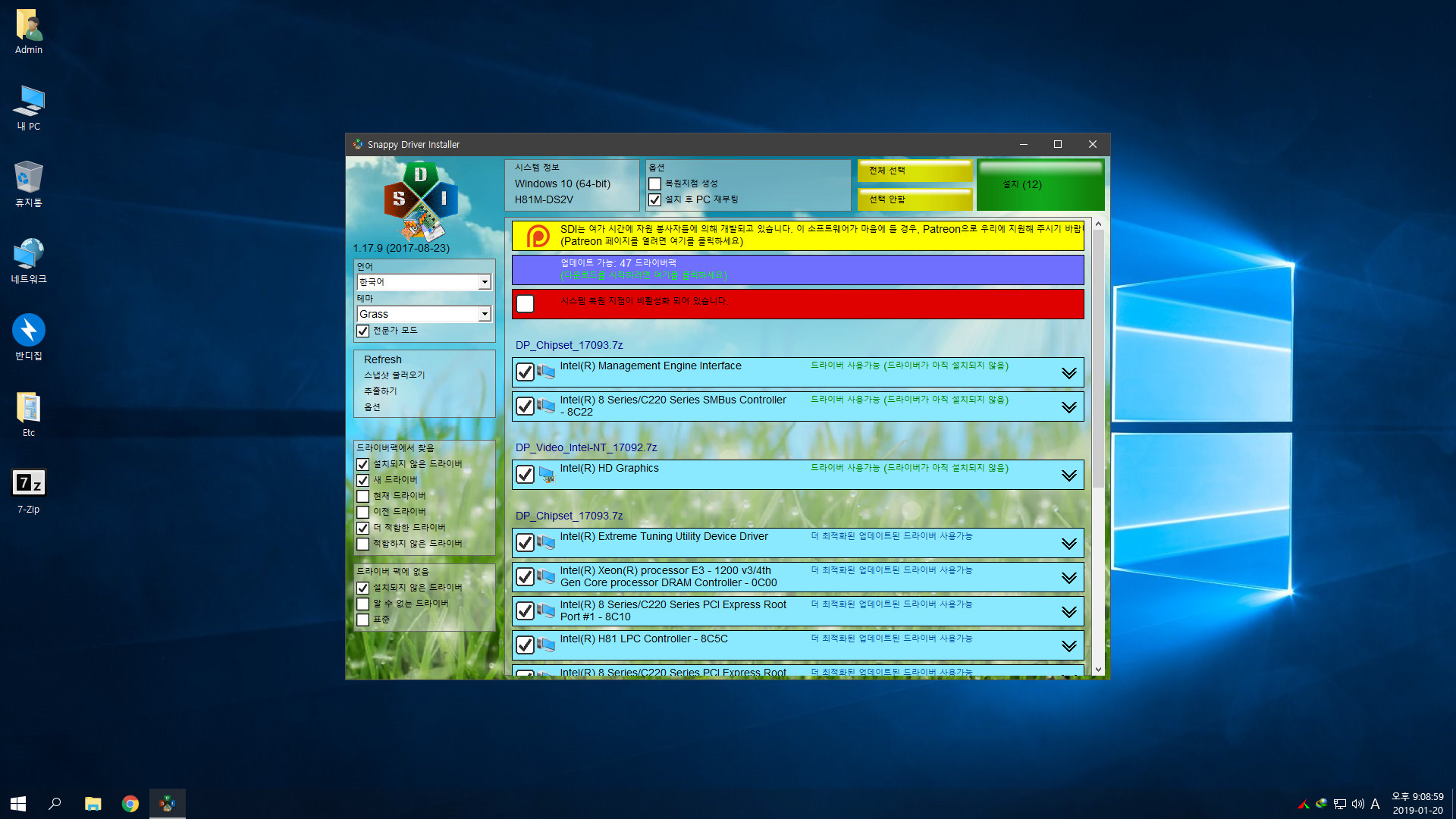Click device icon beside Extreme Tuning Utility

(546, 542)
